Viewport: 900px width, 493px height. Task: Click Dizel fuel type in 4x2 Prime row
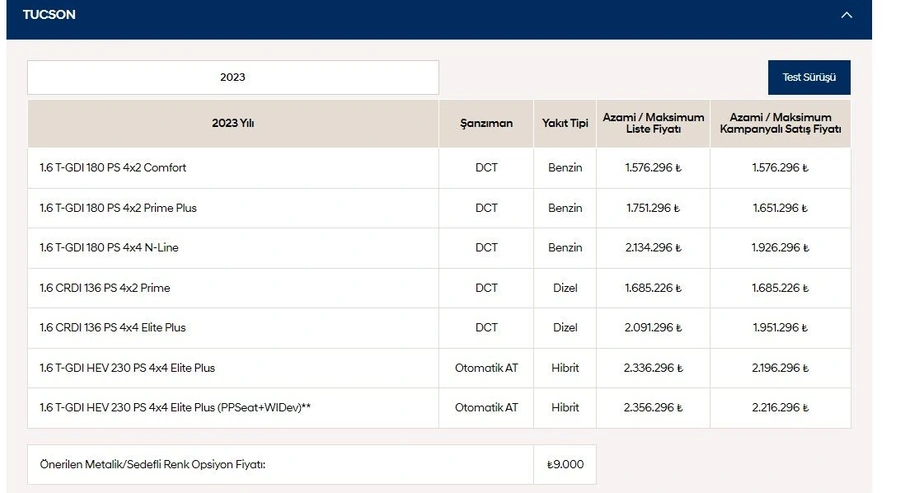tap(565, 288)
